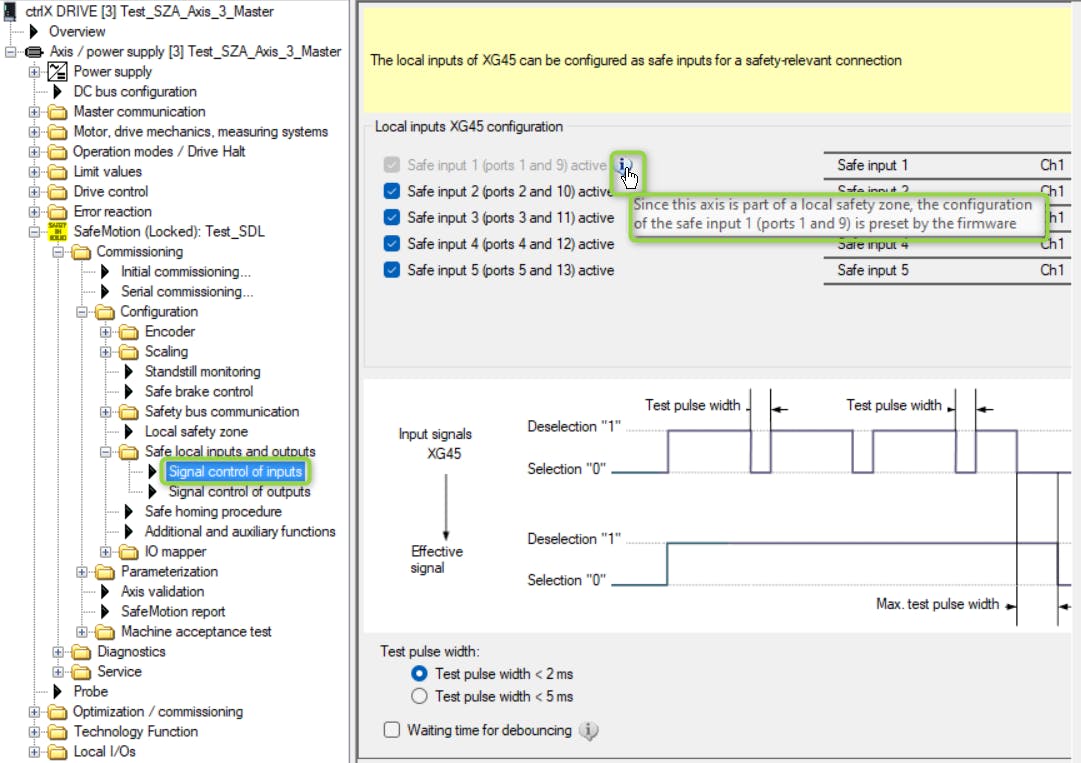Click the IO mapper folder icon
The height and width of the screenshot is (763, 1081).
pos(129,551)
